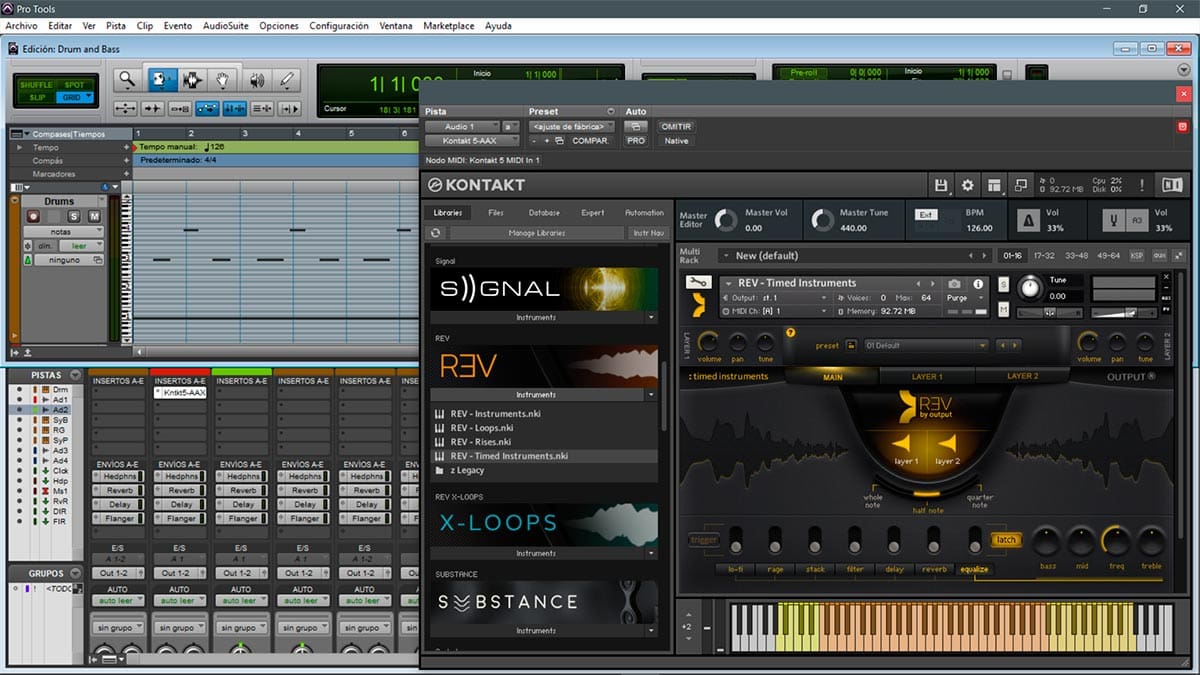Adjust the instrument Tune knob
Viewport: 1200px width, 675px height.
[1029, 289]
